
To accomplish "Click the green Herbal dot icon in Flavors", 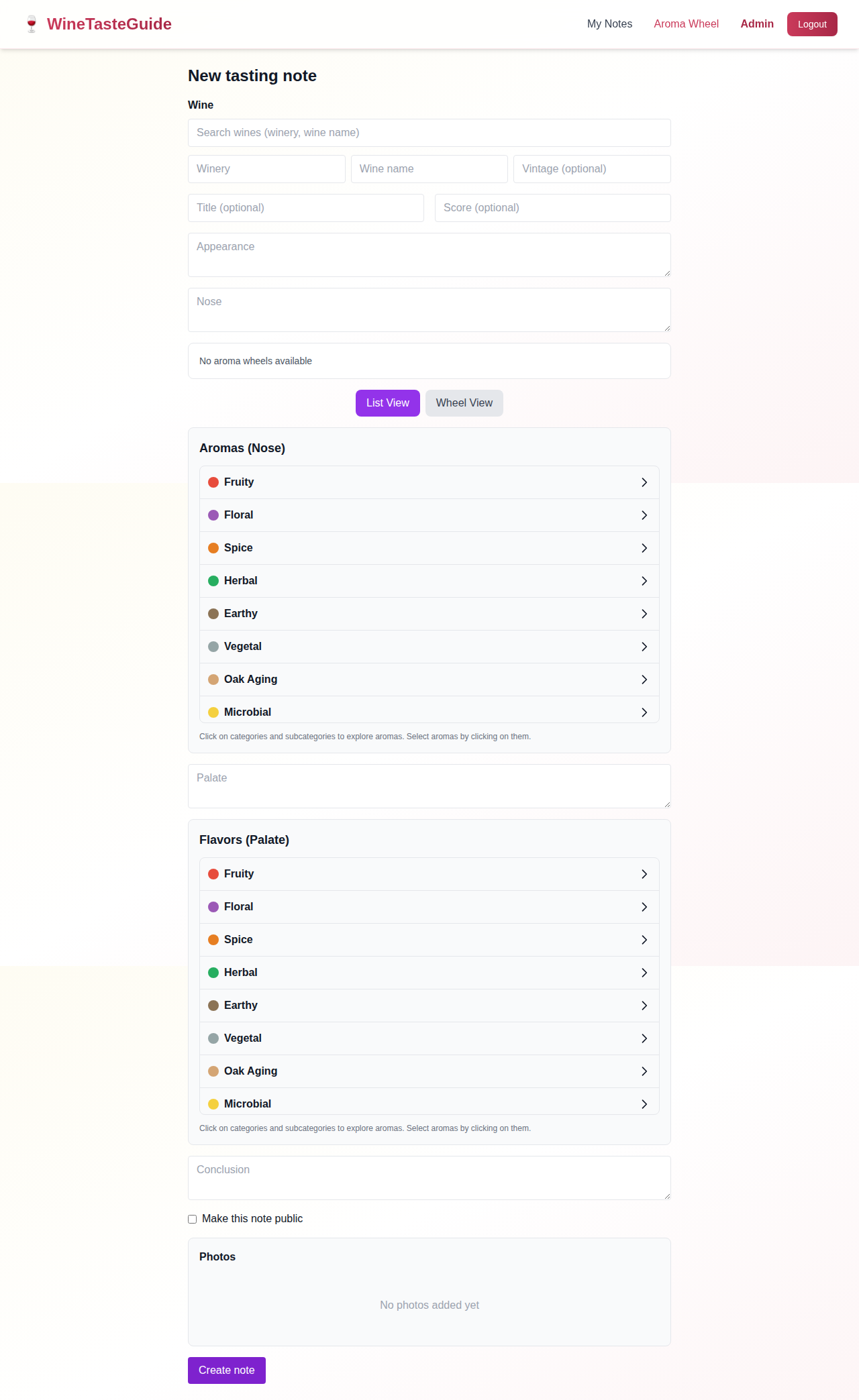I will click(x=213, y=972).
